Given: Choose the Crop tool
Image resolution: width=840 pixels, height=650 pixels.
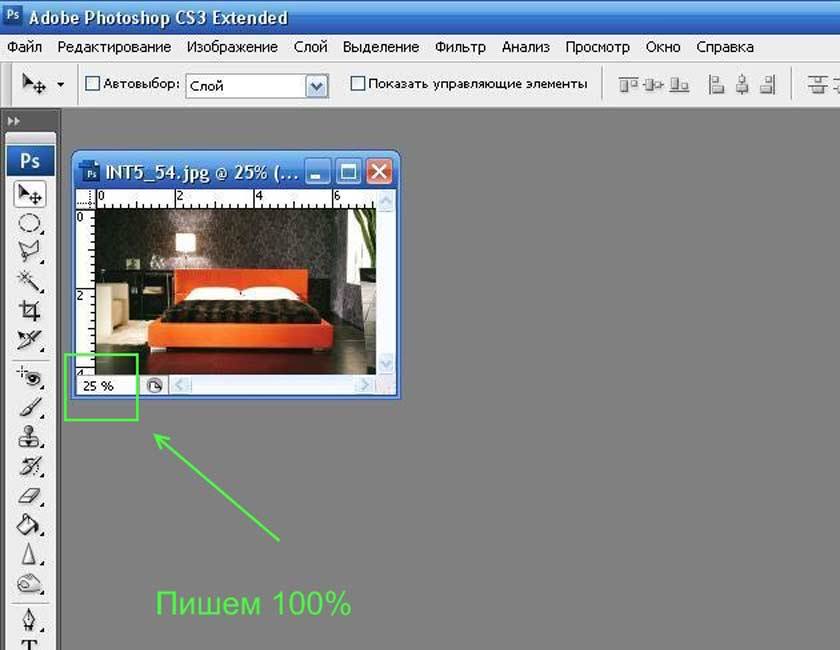Looking at the screenshot, I should pos(30,311).
